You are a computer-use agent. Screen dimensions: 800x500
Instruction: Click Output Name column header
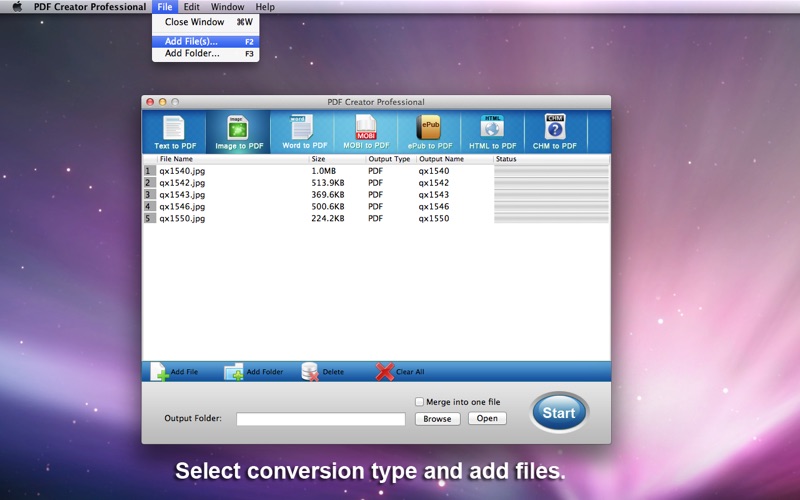click(455, 159)
